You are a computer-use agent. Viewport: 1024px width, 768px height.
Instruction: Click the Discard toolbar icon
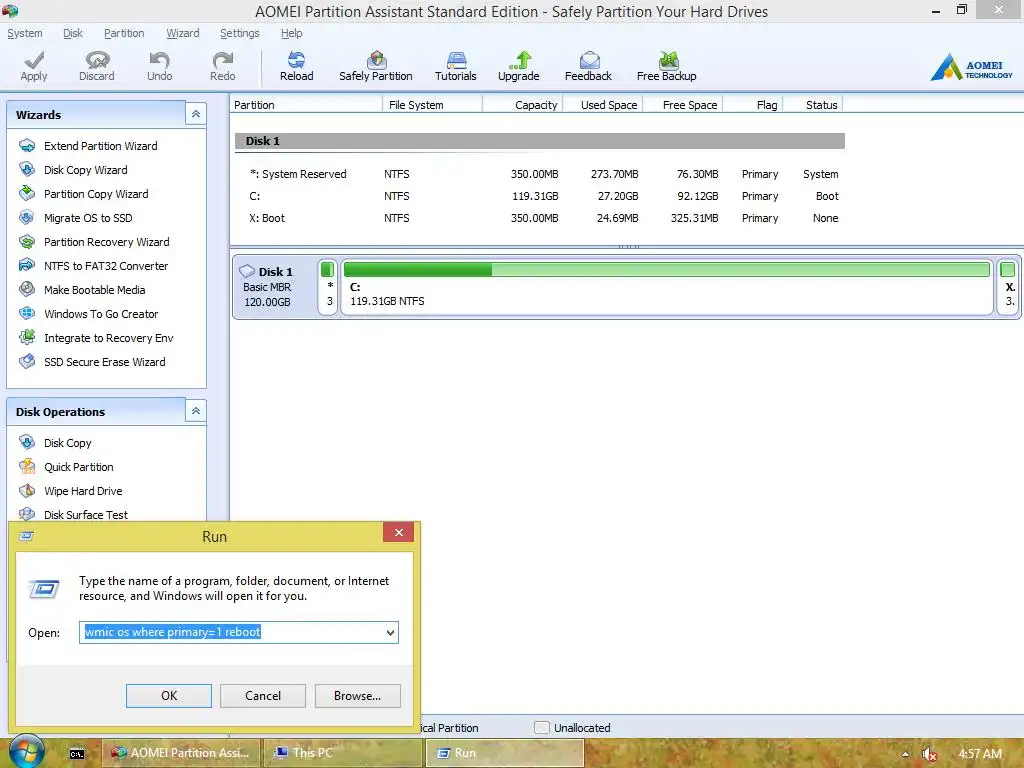pyautogui.click(x=97, y=67)
